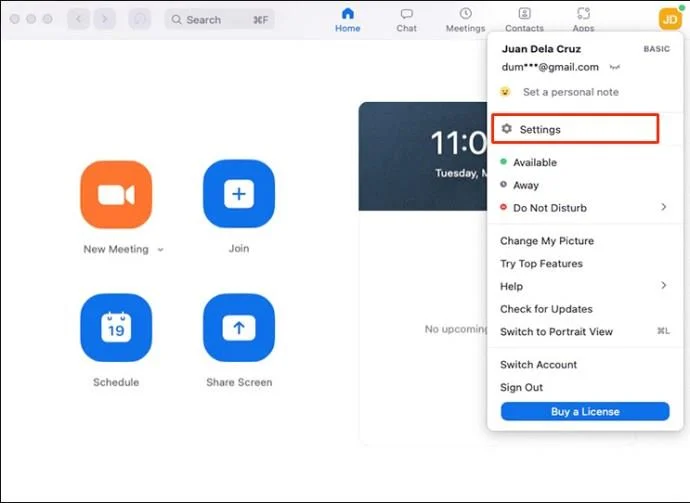The width and height of the screenshot is (690, 503).
Task: Click the blue Join meeting icon
Action: (x=239, y=194)
